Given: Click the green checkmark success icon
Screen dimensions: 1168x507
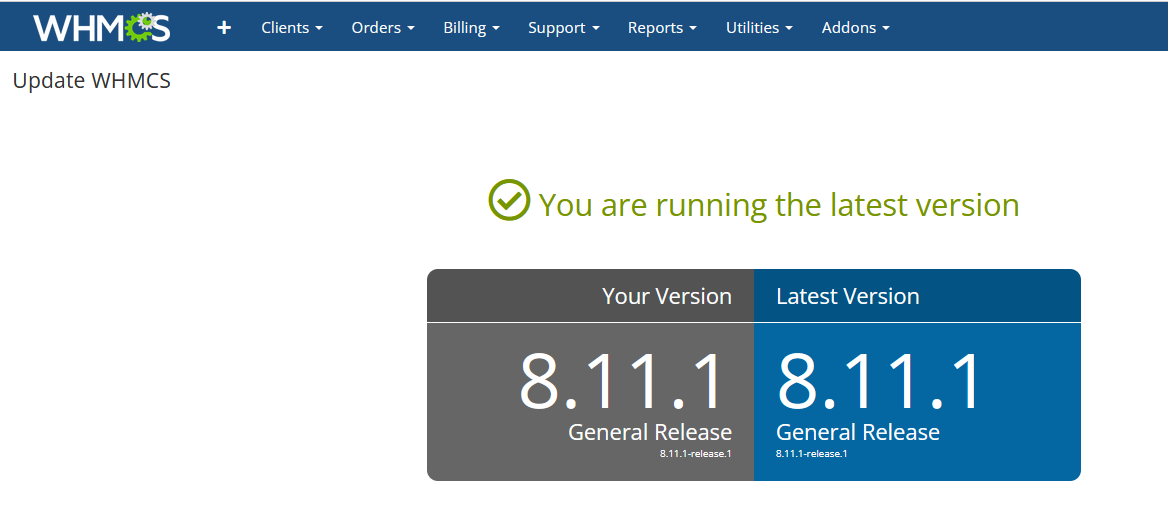Looking at the screenshot, I should 510,200.
